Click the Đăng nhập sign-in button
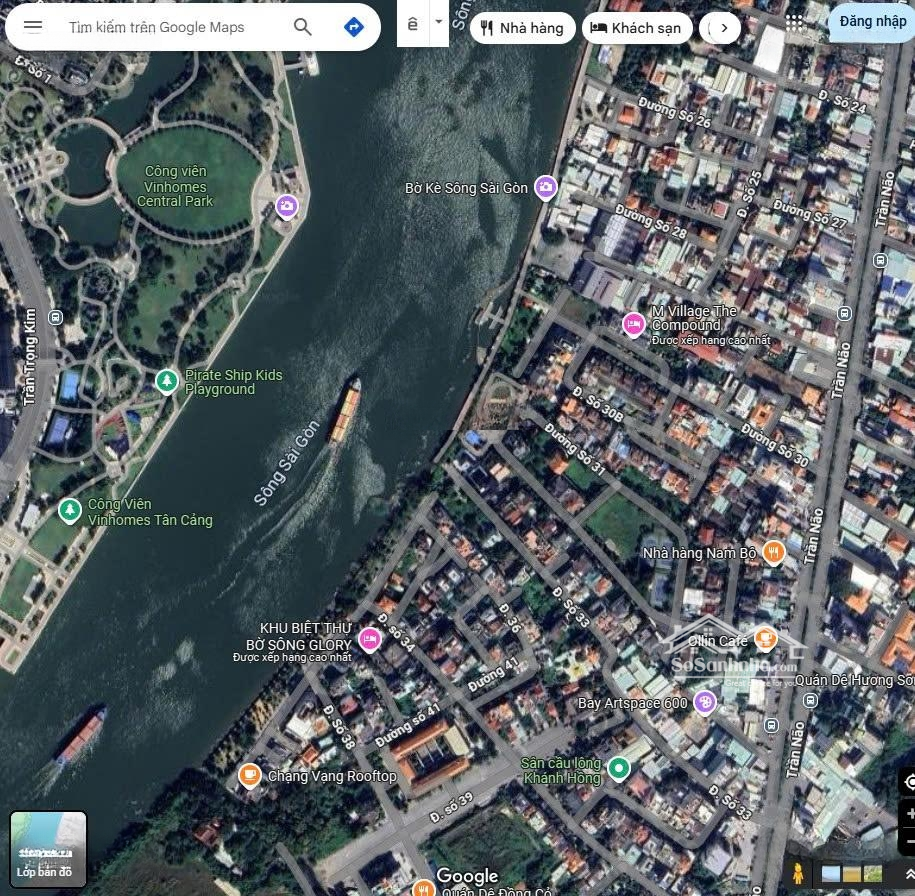 [x=872, y=22]
